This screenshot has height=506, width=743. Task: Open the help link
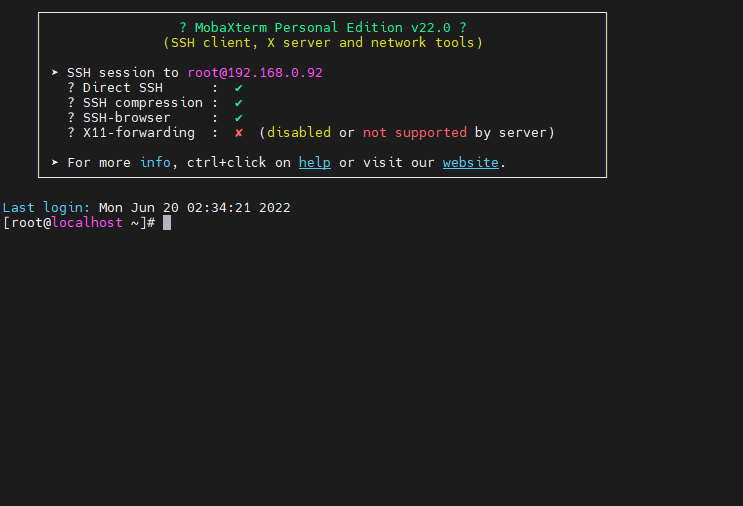[315, 163]
